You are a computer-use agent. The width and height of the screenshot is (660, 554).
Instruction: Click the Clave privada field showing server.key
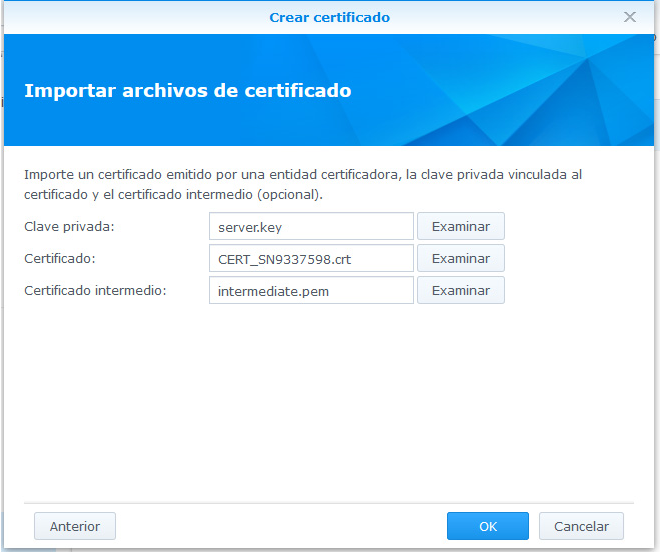click(311, 226)
